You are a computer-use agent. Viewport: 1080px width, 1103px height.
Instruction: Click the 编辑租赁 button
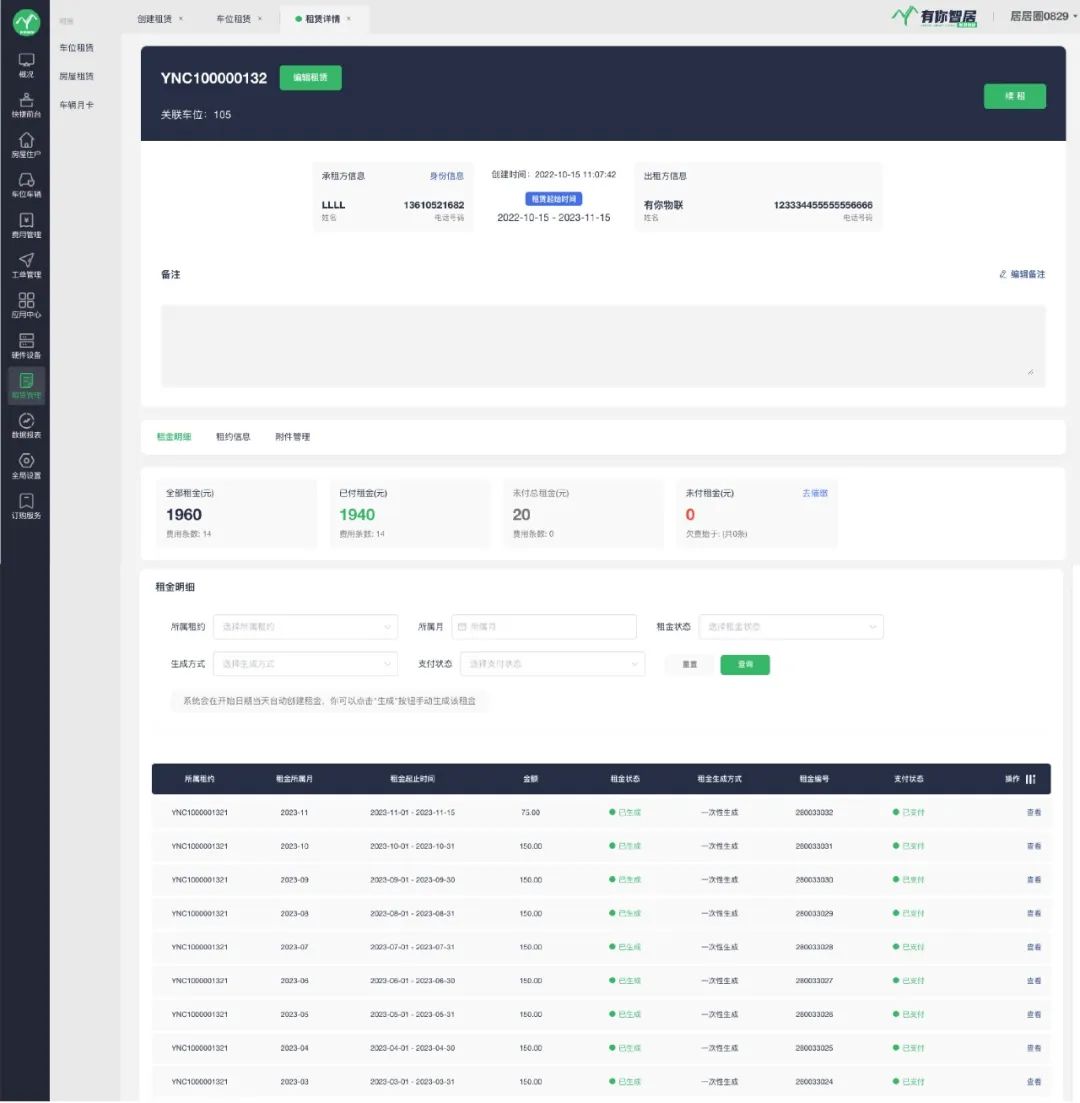coord(310,78)
